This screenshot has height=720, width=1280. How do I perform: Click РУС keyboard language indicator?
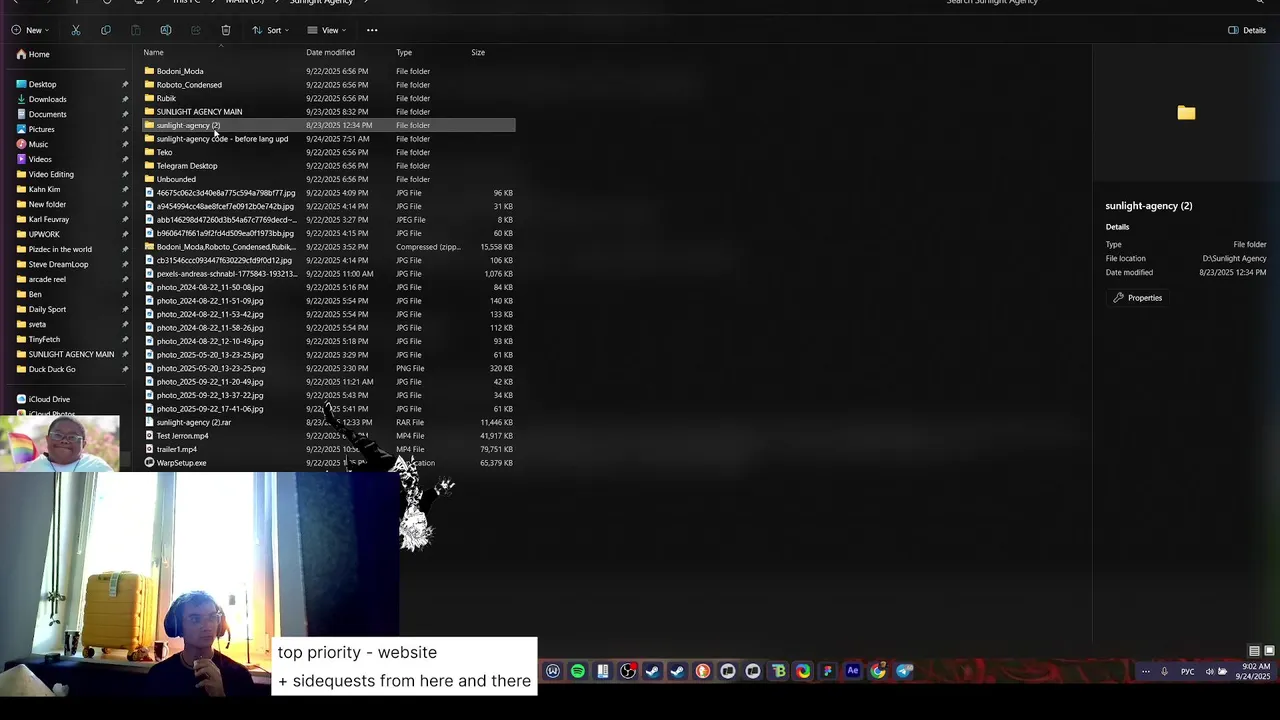point(1188,672)
